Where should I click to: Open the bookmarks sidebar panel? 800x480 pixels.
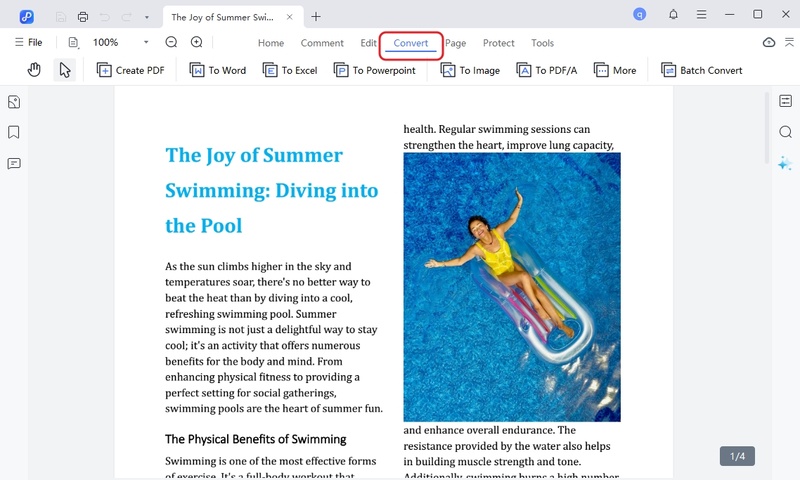coord(14,132)
